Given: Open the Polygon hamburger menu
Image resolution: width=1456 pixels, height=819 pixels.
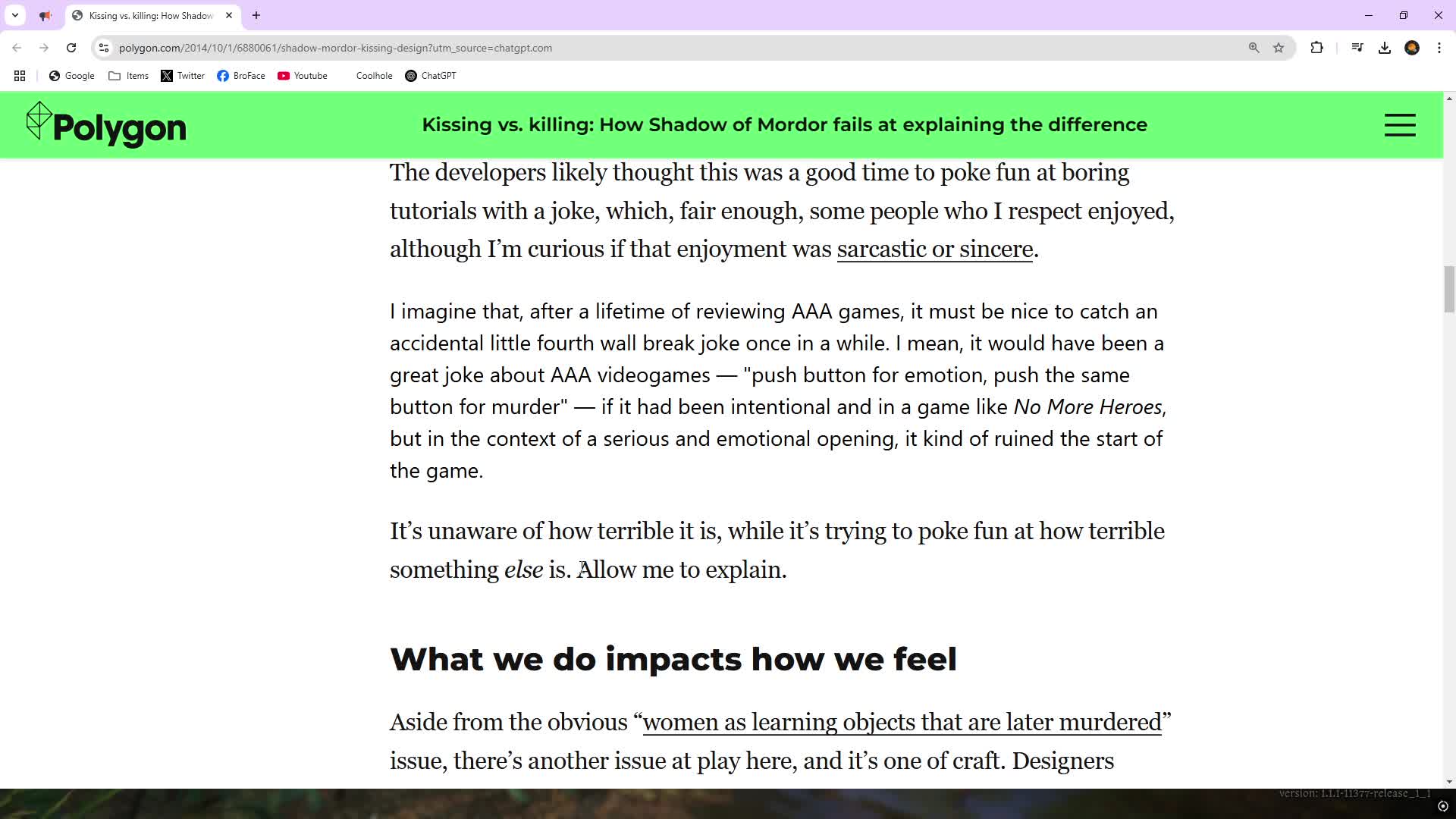Looking at the screenshot, I should coord(1400,125).
